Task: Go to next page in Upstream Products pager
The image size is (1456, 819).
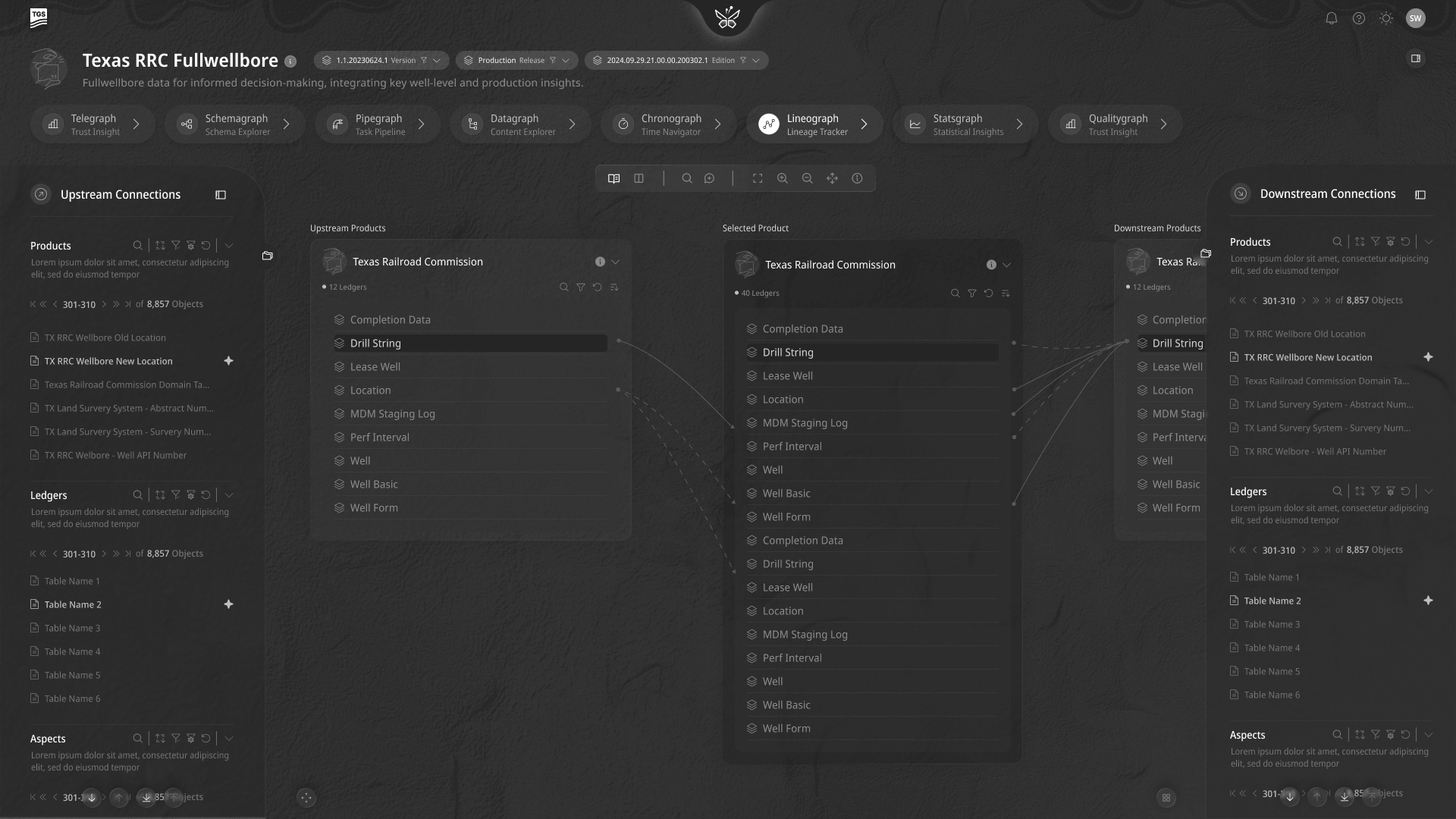Action: [104, 304]
